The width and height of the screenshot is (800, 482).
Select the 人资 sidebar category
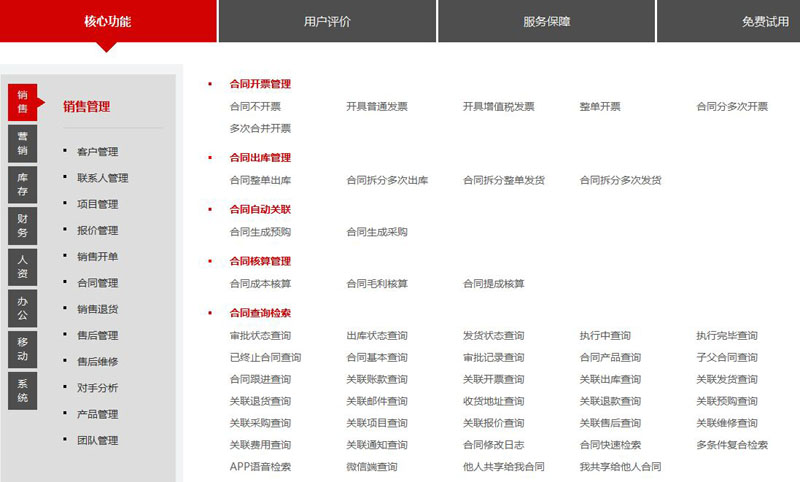tap(22, 266)
